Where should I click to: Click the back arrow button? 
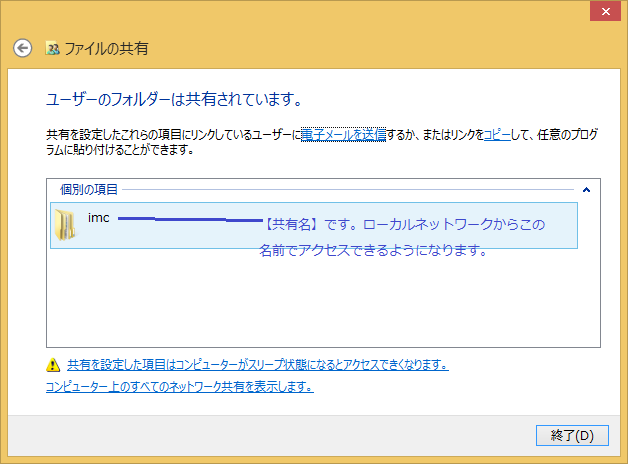(23, 48)
